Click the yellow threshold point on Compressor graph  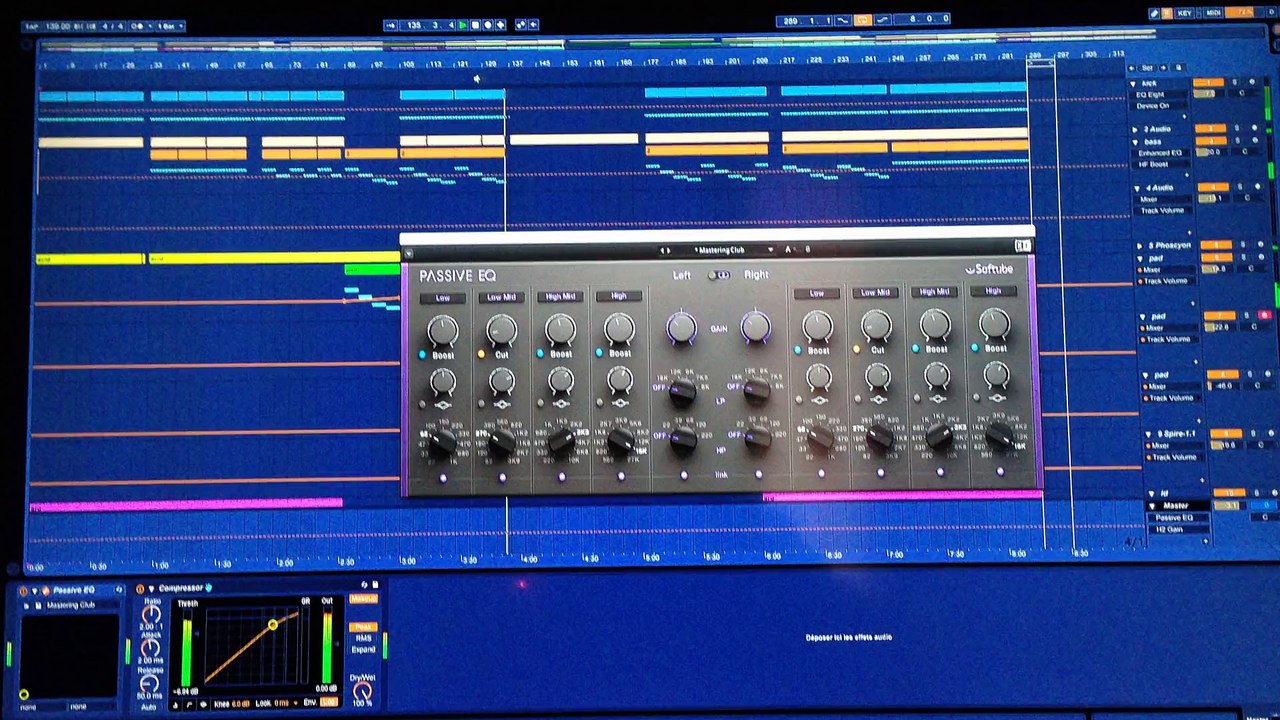[x=273, y=625]
